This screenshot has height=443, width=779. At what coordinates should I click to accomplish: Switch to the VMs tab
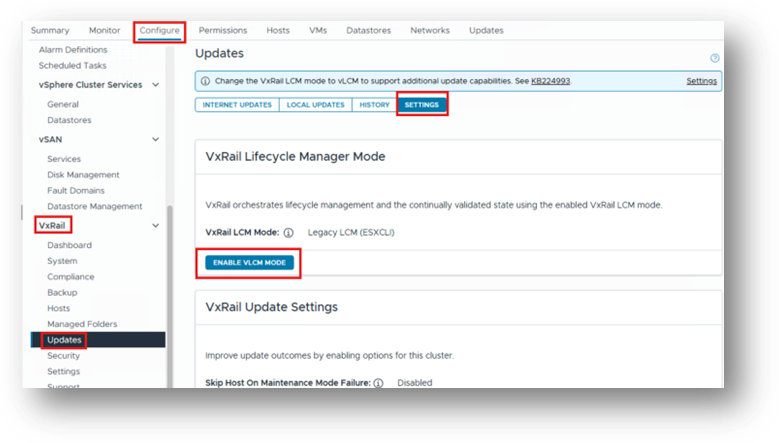(318, 30)
